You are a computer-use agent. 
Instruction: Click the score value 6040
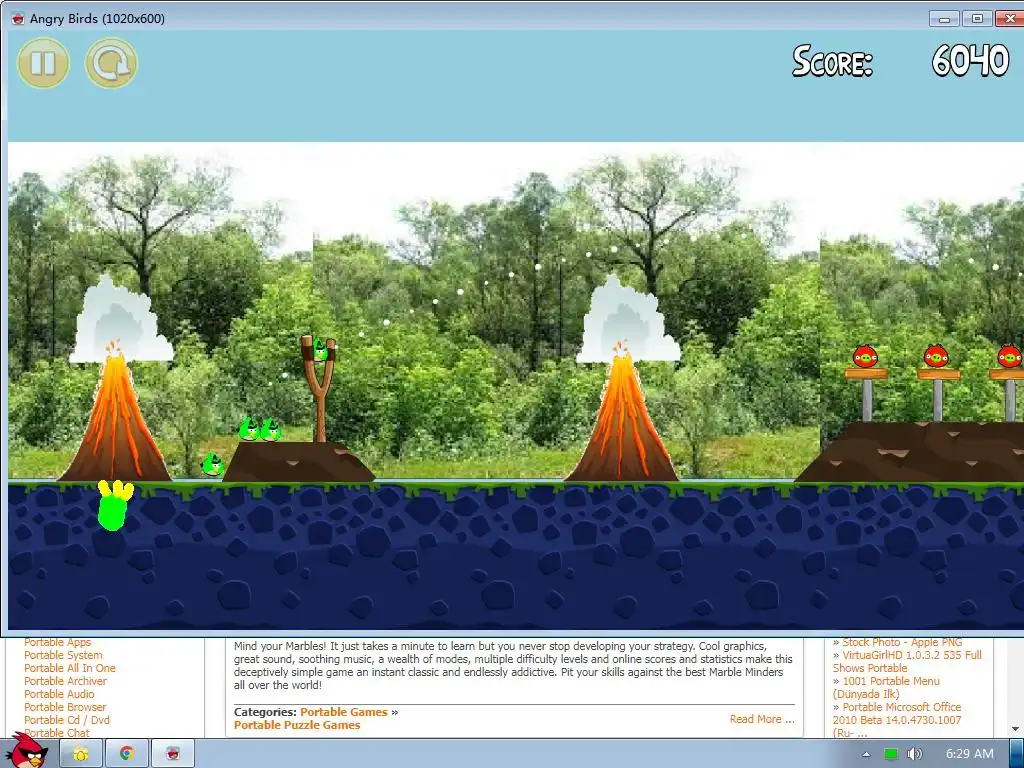[x=970, y=61]
